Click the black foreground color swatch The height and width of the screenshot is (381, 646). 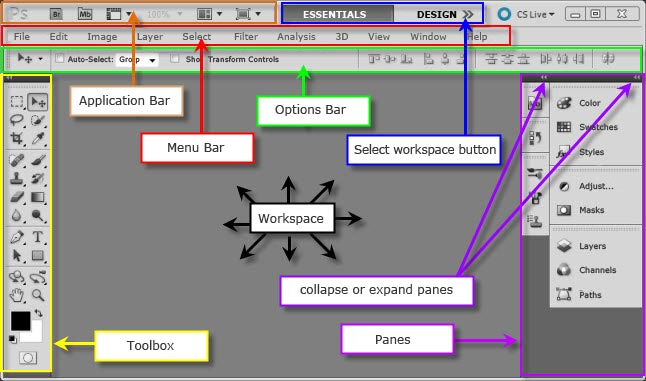point(21,321)
